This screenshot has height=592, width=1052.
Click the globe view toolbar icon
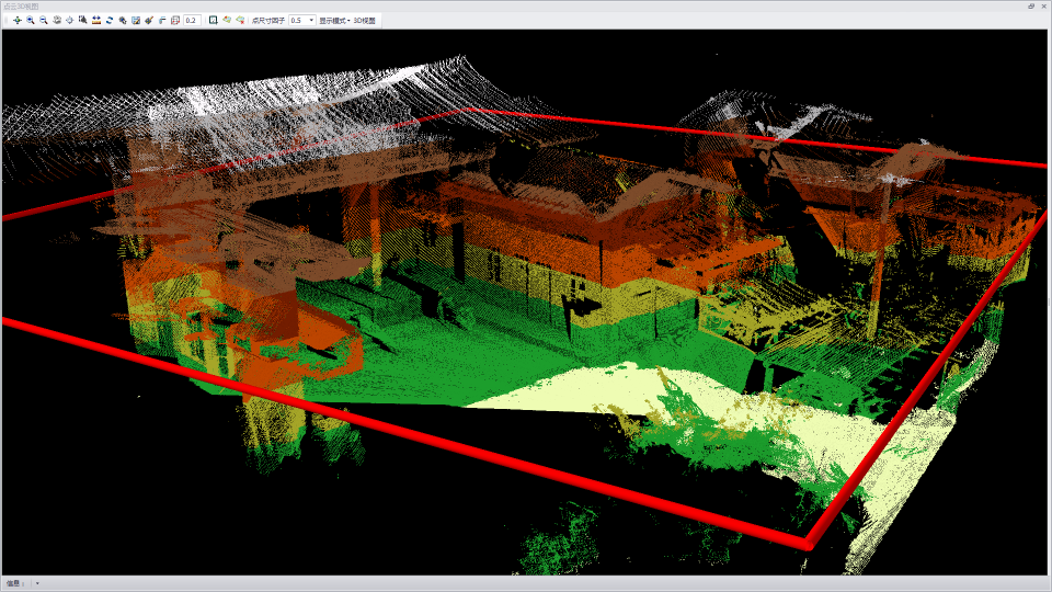point(57,20)
